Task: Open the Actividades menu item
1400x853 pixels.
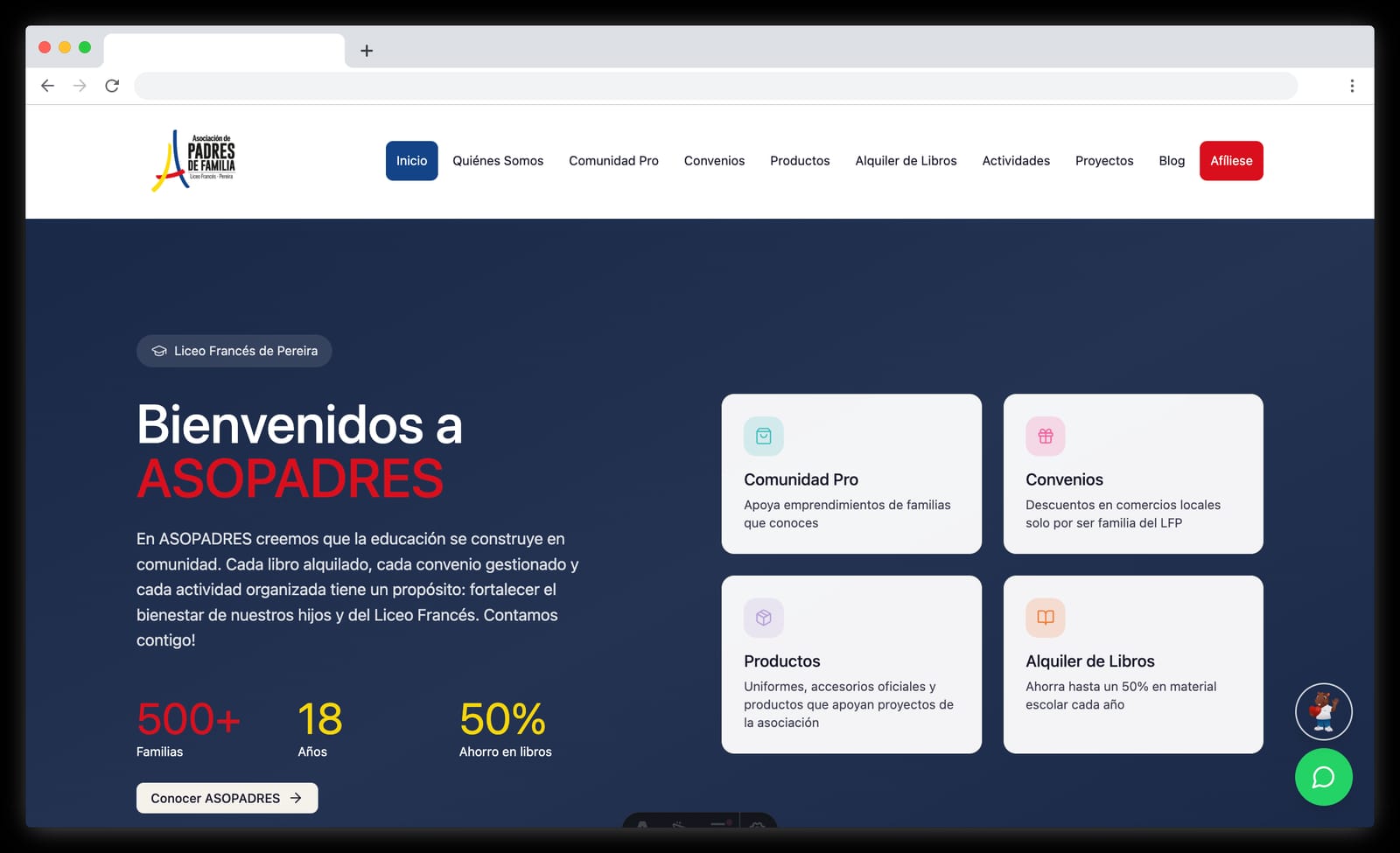Action: point(1016,160)
